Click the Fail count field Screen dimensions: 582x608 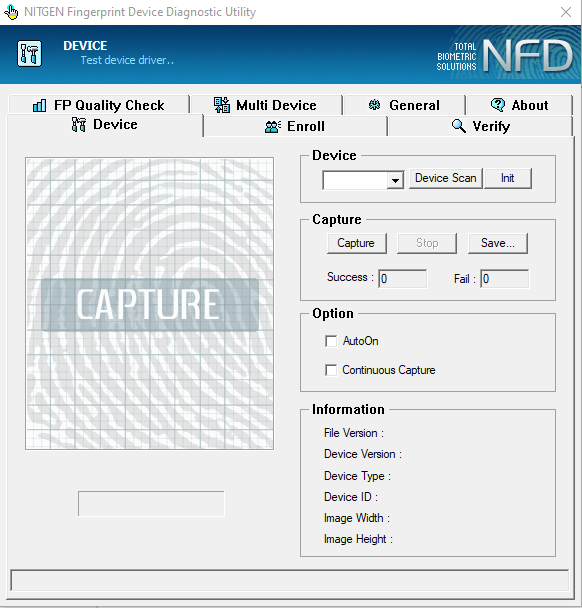[x=504, y=279]
